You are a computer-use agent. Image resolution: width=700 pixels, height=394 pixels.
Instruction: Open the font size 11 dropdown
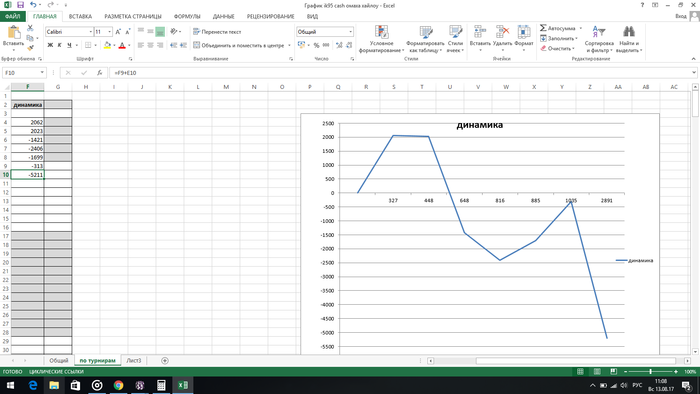[109, 32]
